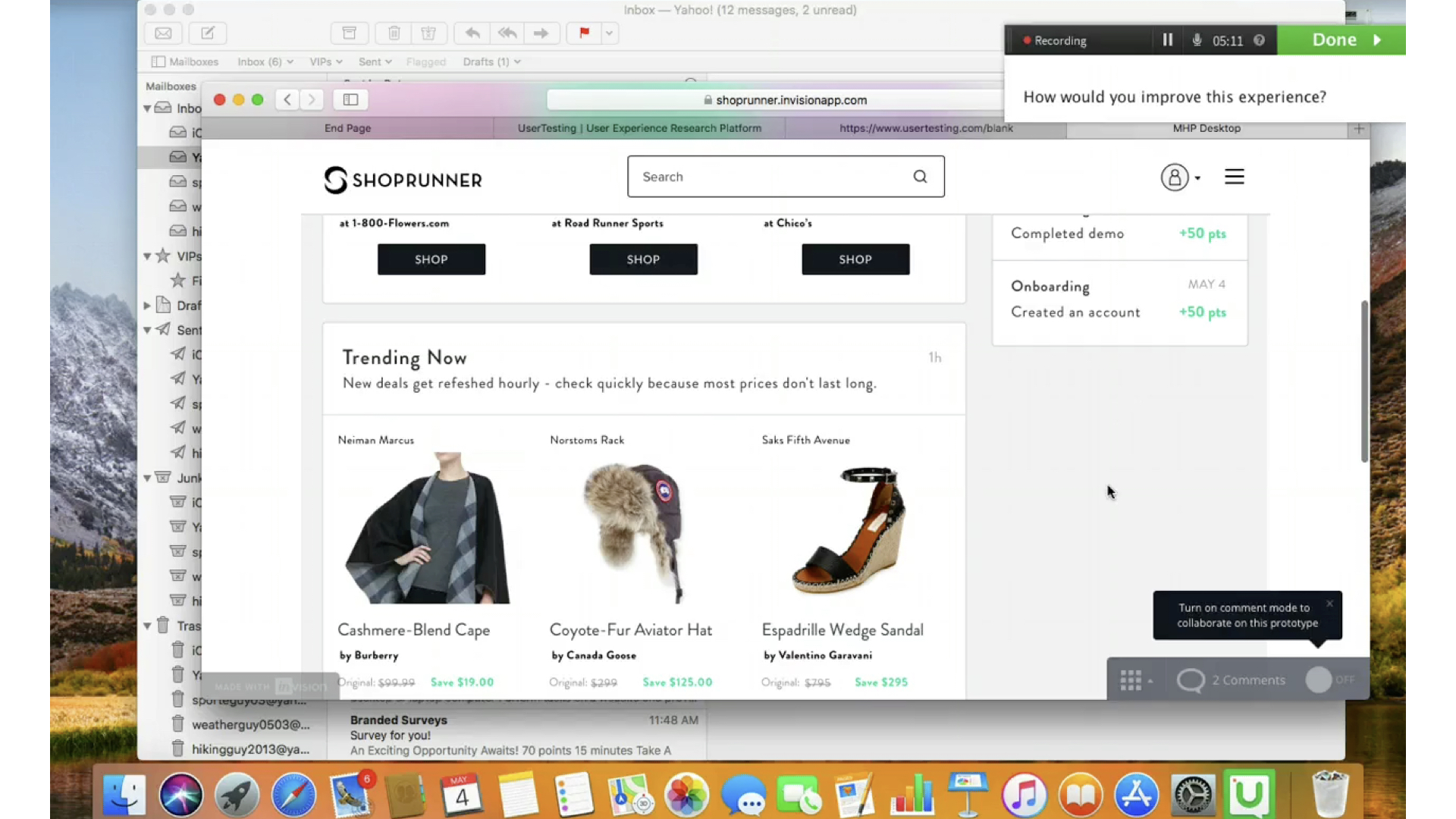1456x819 pixels.
Task: Click Safari forward navigation button
Action: [x=312, y=99]
